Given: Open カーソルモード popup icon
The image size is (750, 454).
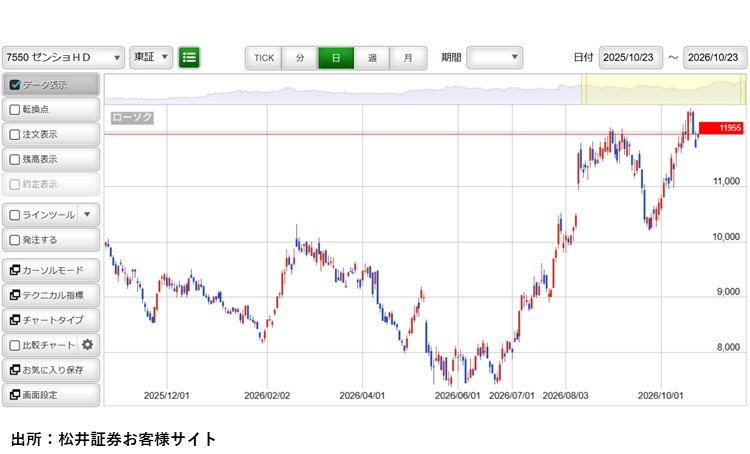Looking at the screenshot, I should point(15,270).
